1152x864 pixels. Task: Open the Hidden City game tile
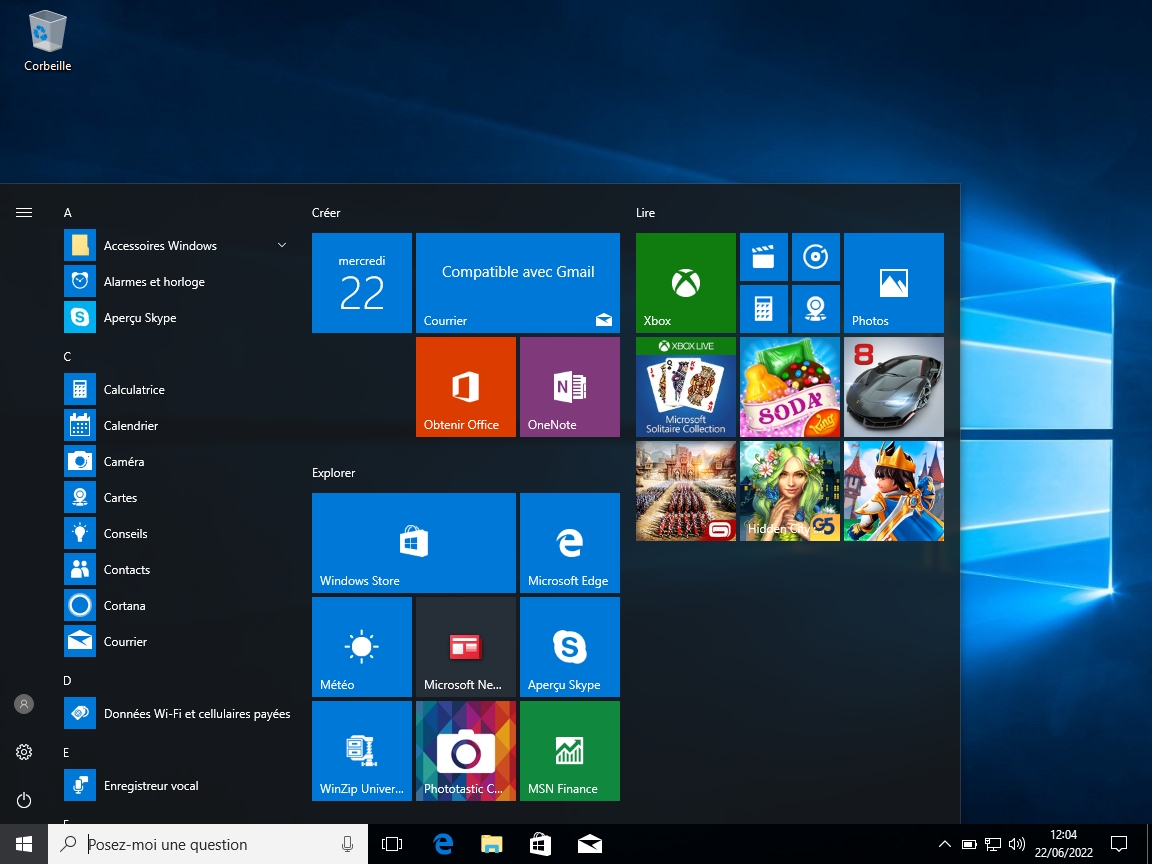[x=790, y=491]
